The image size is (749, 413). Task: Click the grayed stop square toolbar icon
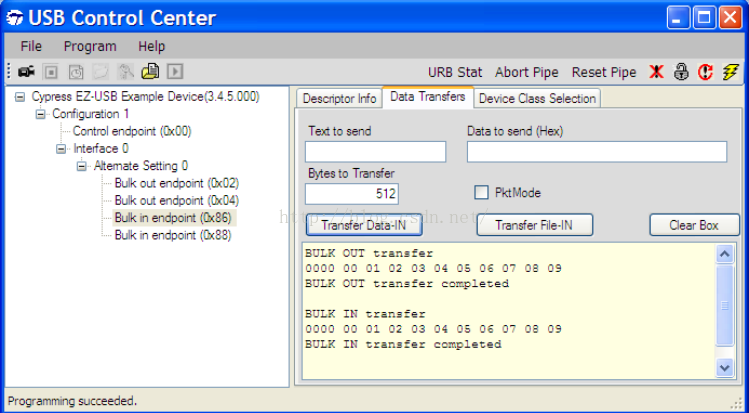click(x=51, y=72)
